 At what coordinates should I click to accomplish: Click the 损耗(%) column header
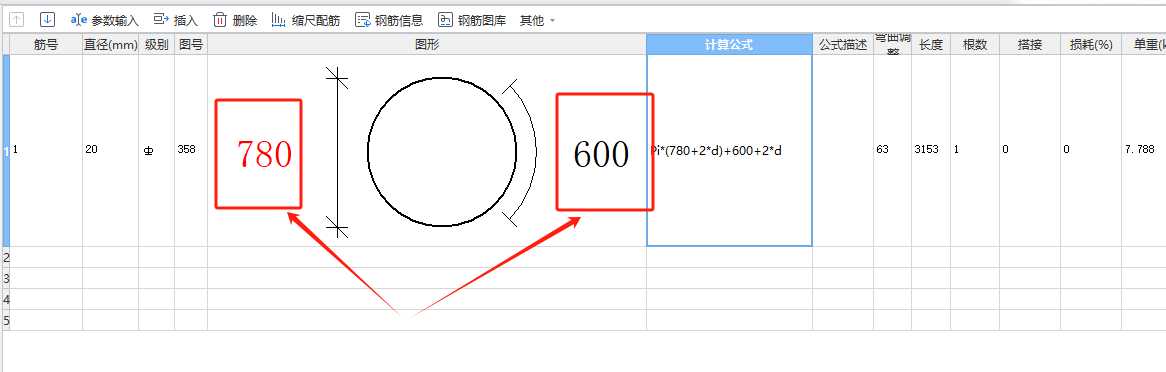[x=1091, y=45]
